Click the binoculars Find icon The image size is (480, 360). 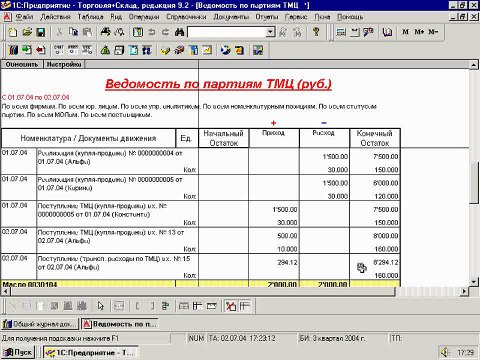[x=180, y=32]
